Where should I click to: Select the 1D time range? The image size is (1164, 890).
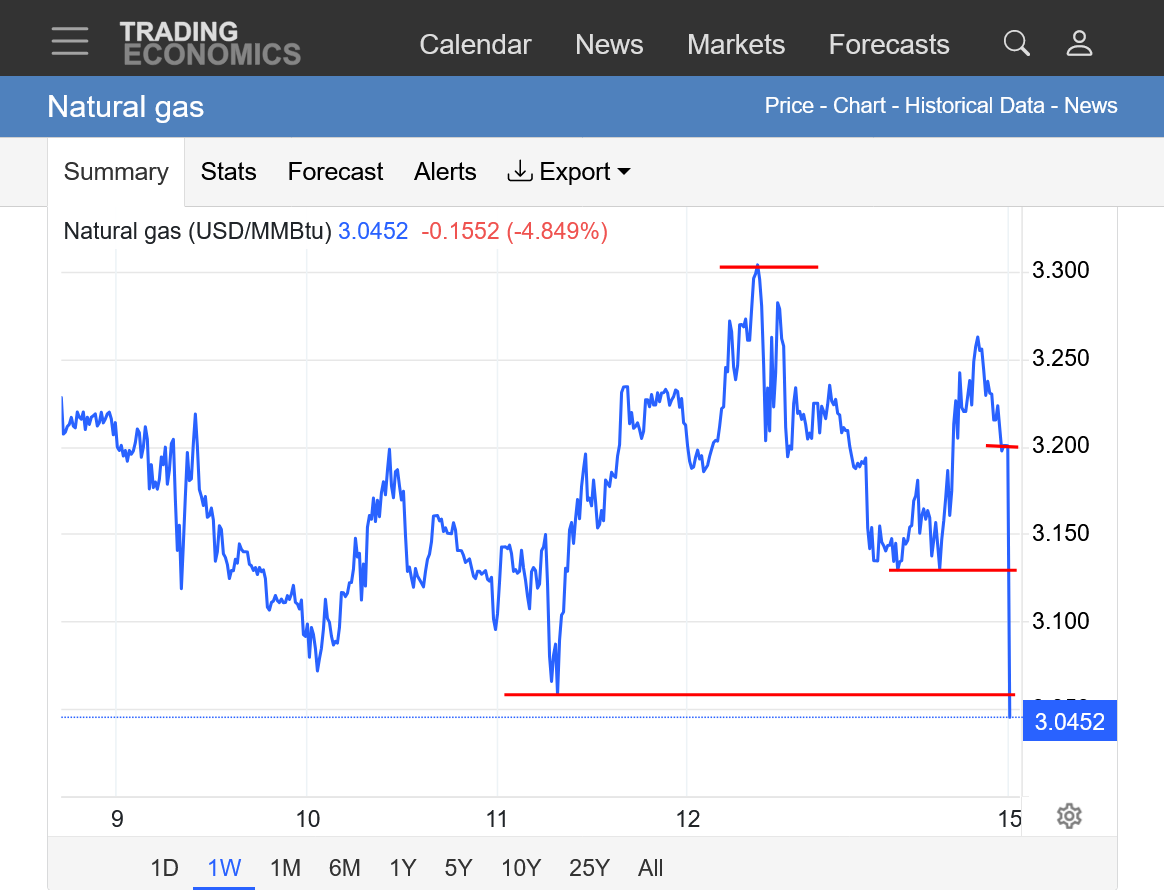tap(164, 867)
